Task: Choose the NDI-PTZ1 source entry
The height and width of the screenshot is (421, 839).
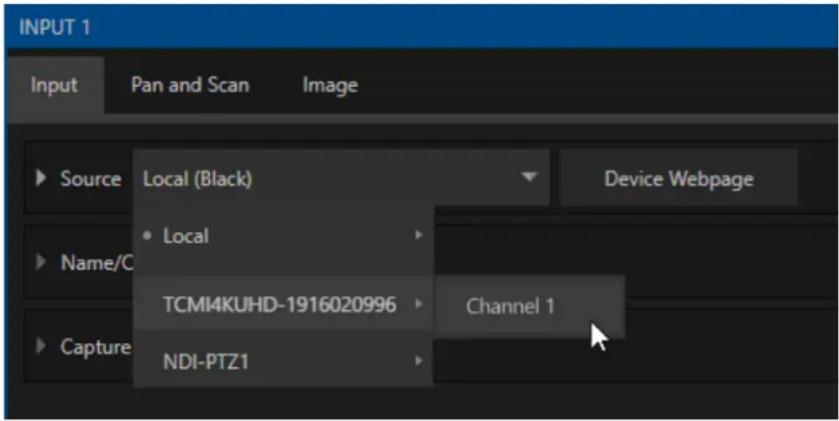Action: [283, 362]
